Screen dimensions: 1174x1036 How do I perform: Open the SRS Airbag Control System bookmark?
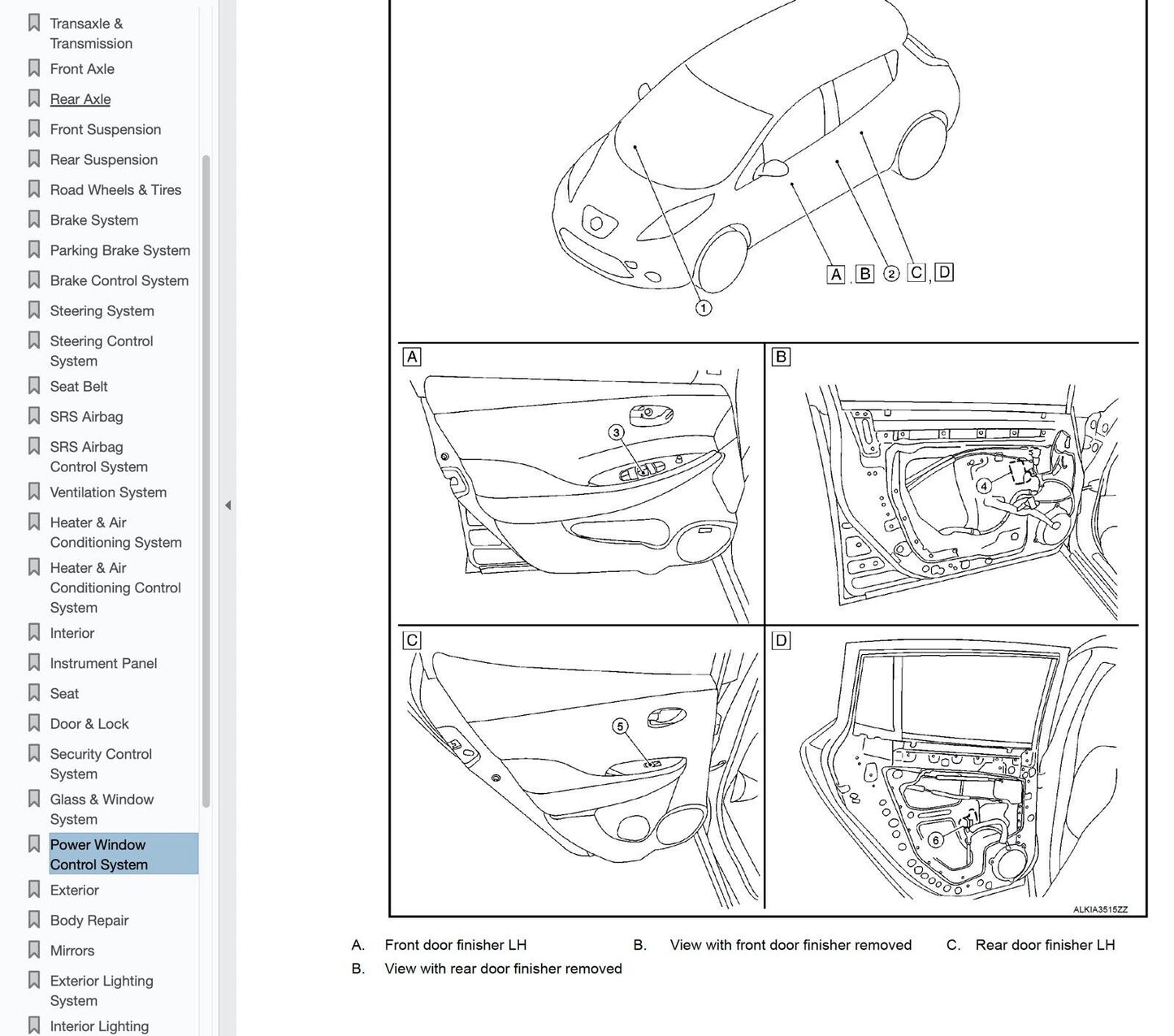(98, 457)
